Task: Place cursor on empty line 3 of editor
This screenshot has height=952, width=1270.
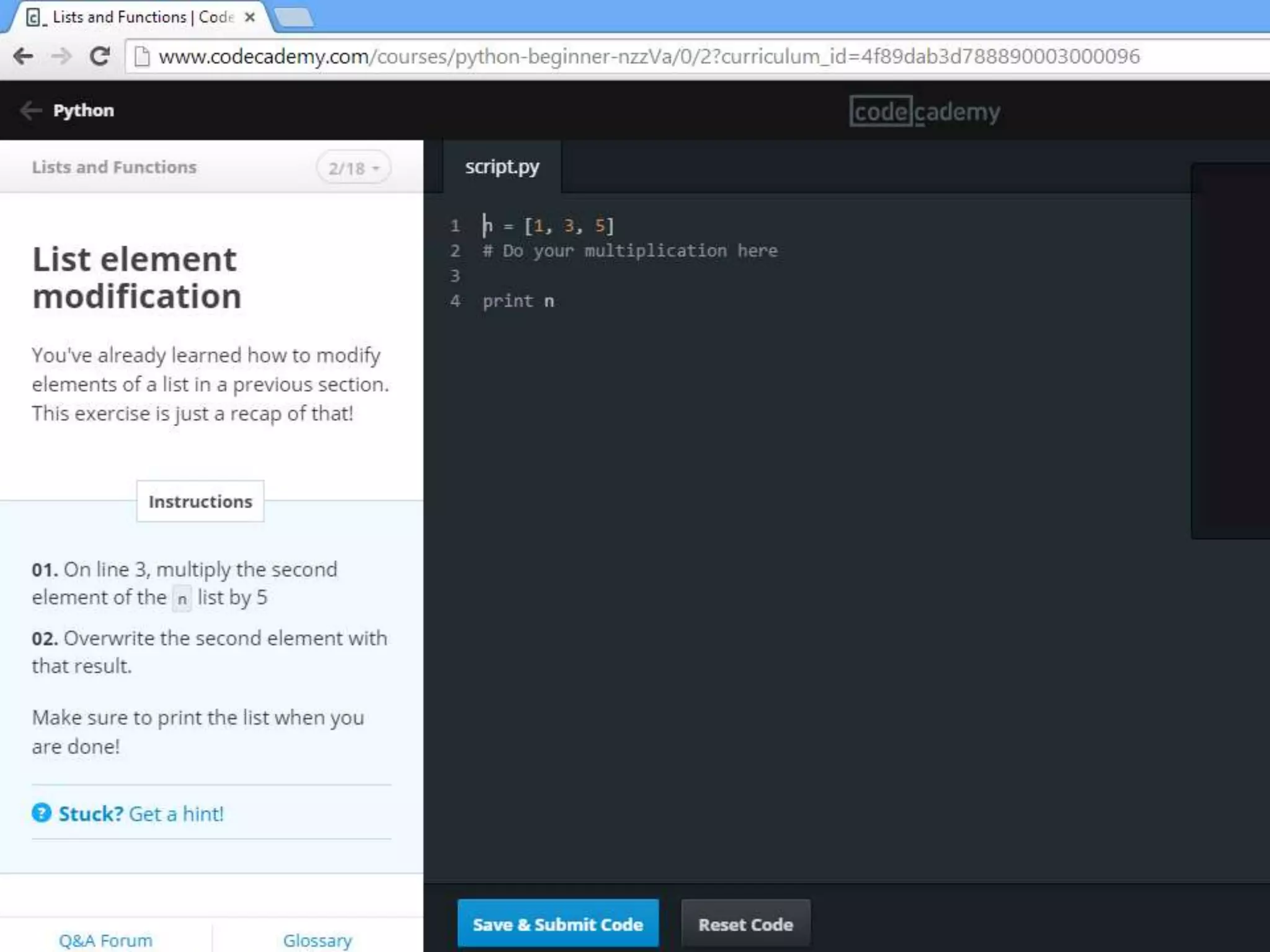Action: [x=620, y=276]
